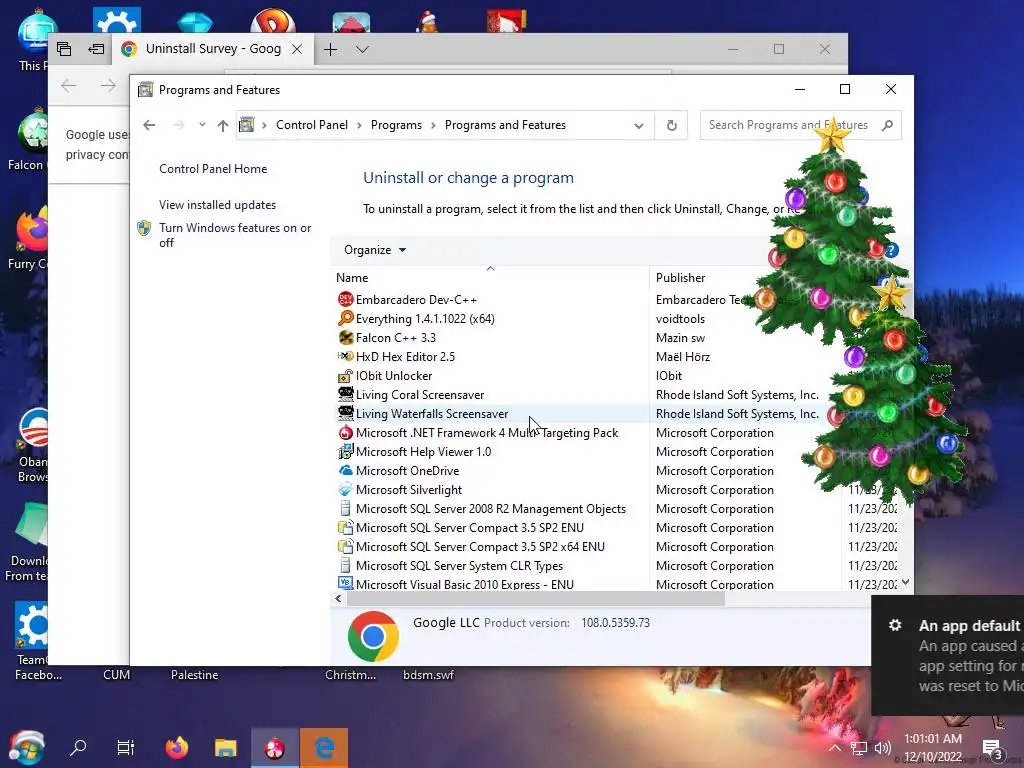
Task: Open the Chrome tab search dropdown chevron
Action: 362,49
